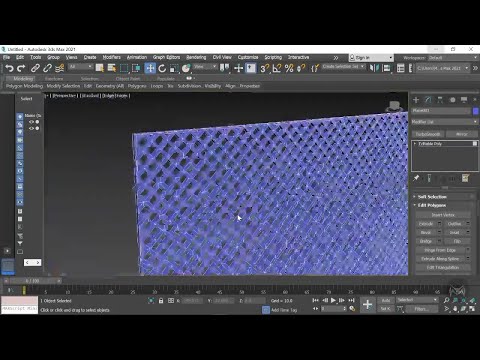Click the Use Pivot Point Center icon
Viewport: 480px width, 360px height.
coord(224,68)
